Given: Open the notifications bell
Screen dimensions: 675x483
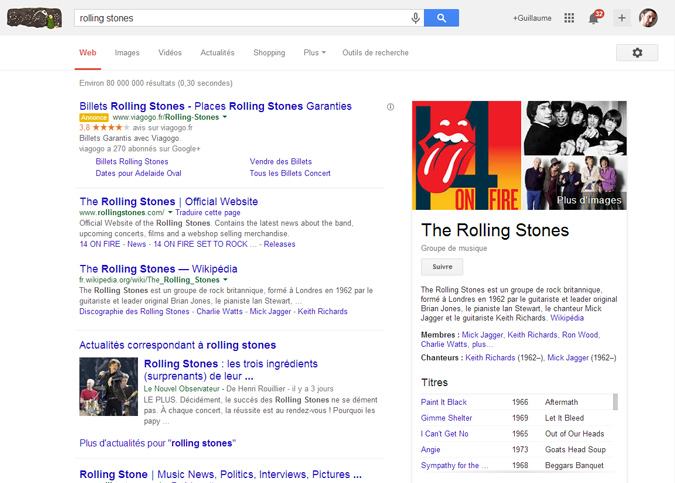Looking at the screenshot, I should click(x=594, y=18).
